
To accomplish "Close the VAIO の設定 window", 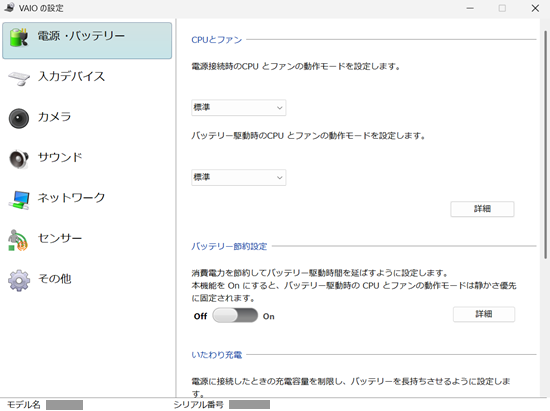I will point(535,8).
